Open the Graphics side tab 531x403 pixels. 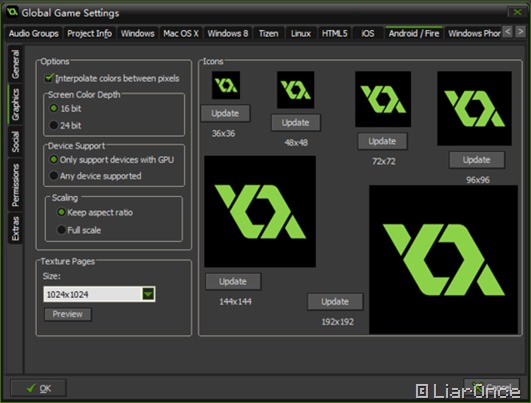pos(16,104)
